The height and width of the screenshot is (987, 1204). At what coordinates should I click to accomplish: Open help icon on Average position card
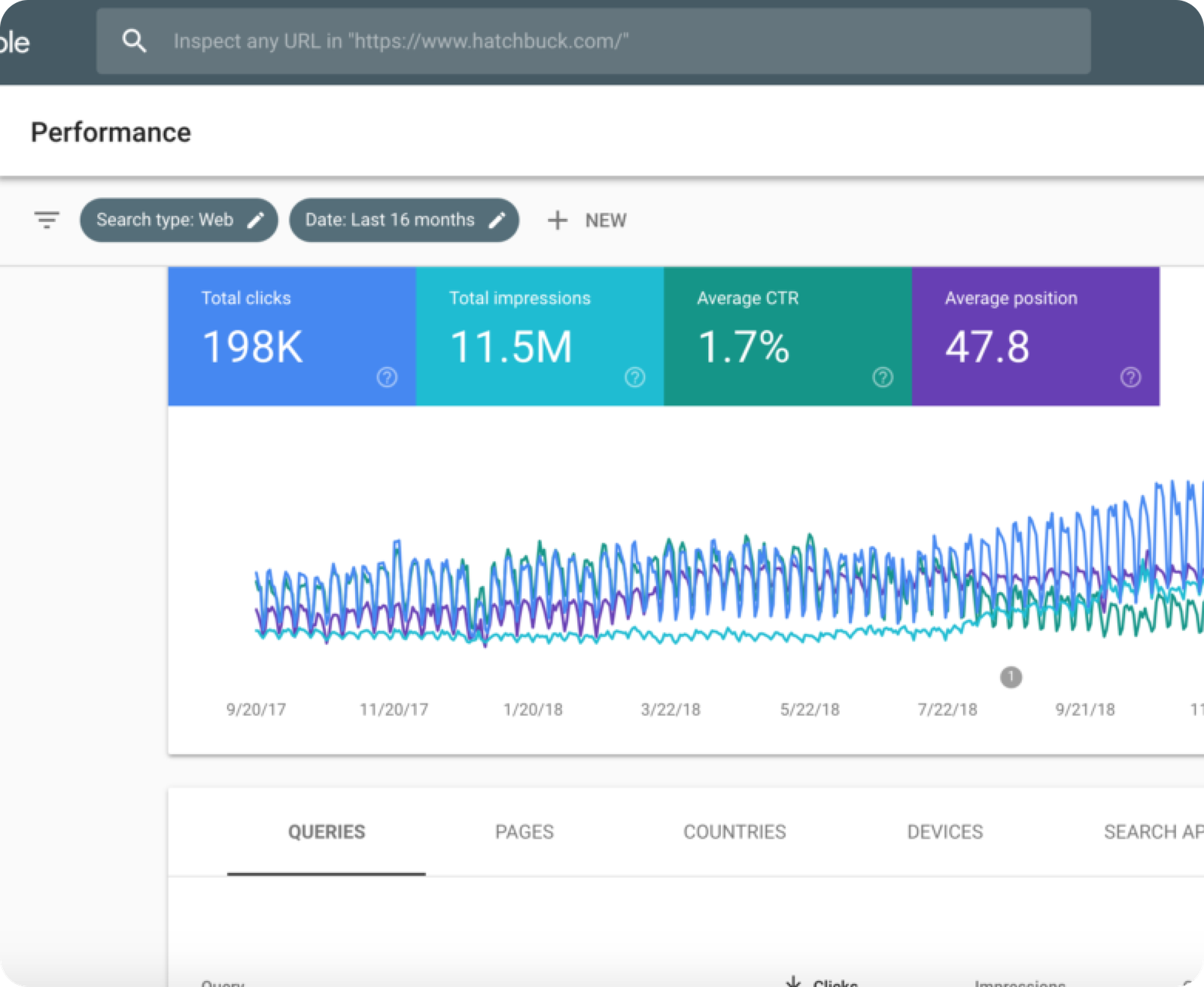[x=1130, y=377]
